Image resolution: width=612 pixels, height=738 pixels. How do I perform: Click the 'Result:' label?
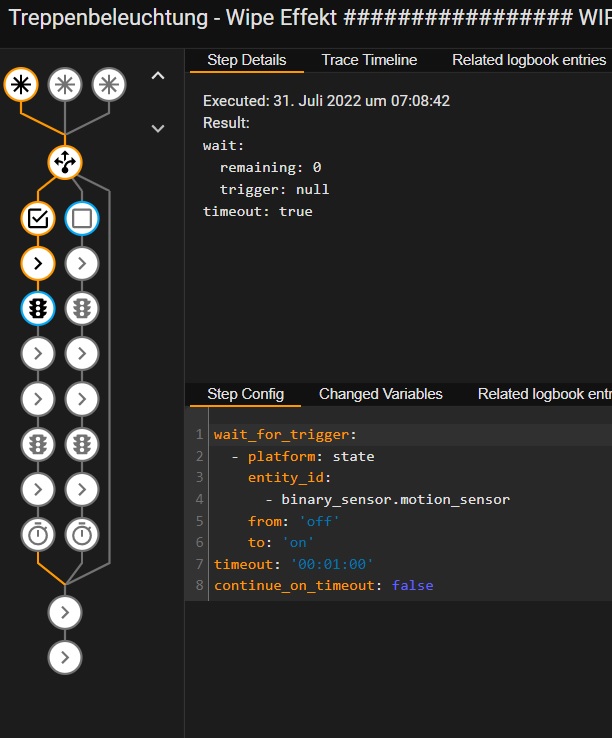click(226, 123)
